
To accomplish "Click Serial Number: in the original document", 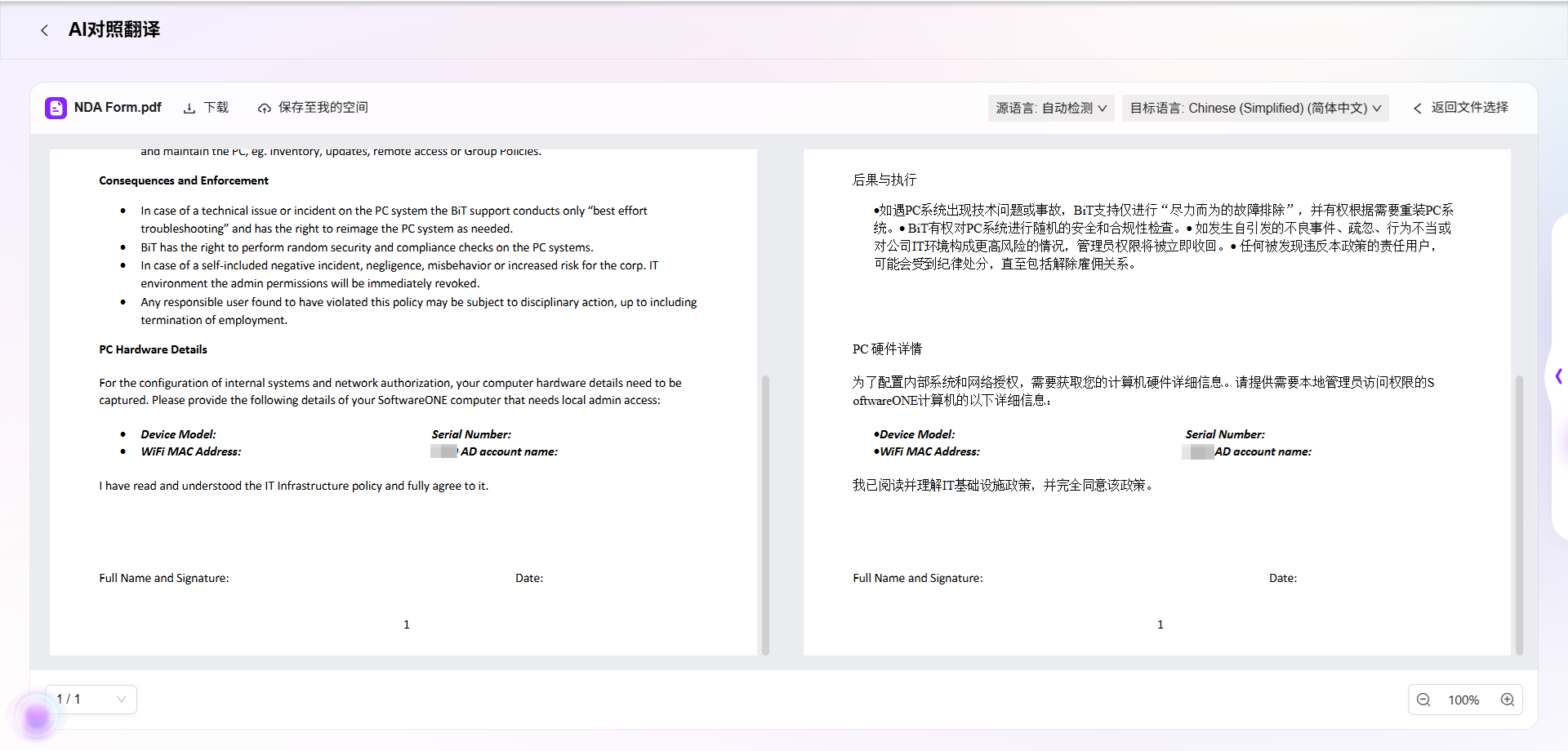I will pyautogui.click(x=471, y=434).
